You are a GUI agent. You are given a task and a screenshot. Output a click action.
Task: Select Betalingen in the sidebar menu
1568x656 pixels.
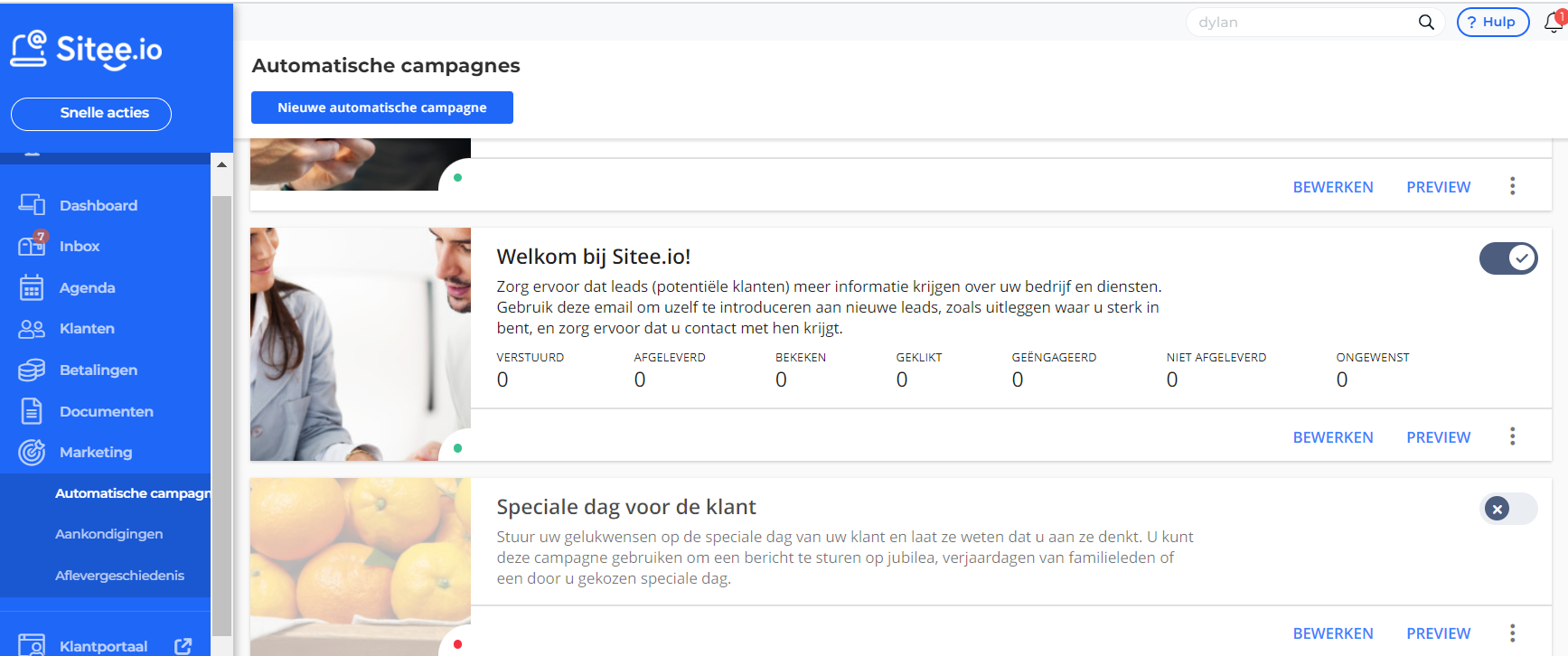click(99, 370)
